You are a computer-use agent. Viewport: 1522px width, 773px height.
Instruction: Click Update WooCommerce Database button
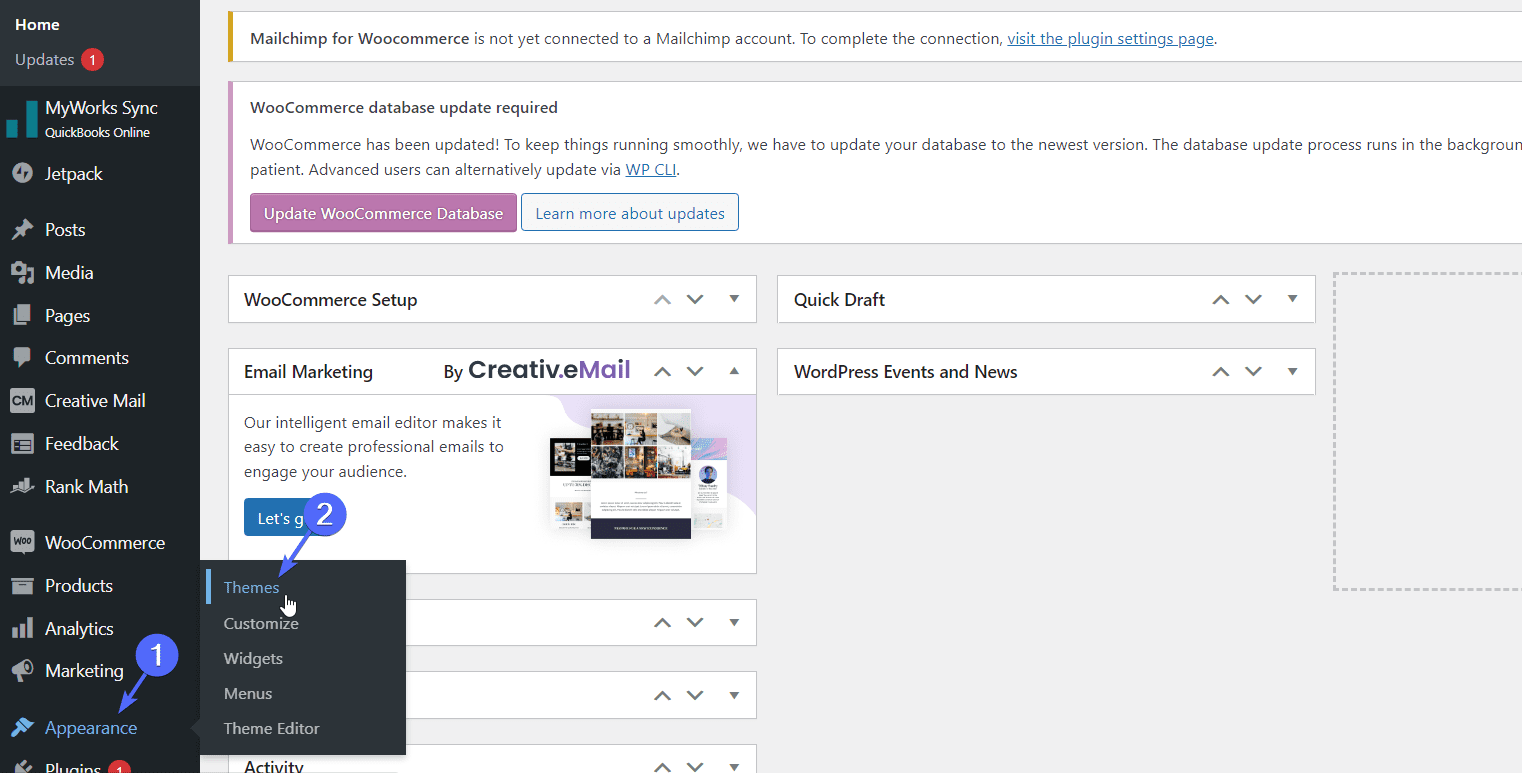[x=383, y=213]
